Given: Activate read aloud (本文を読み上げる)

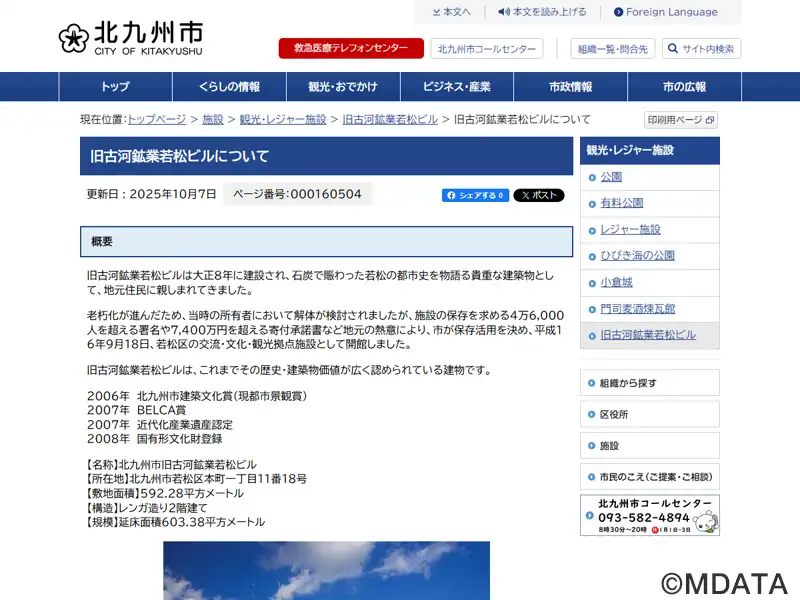Looking at the screenshot, I should coord(542,12).
